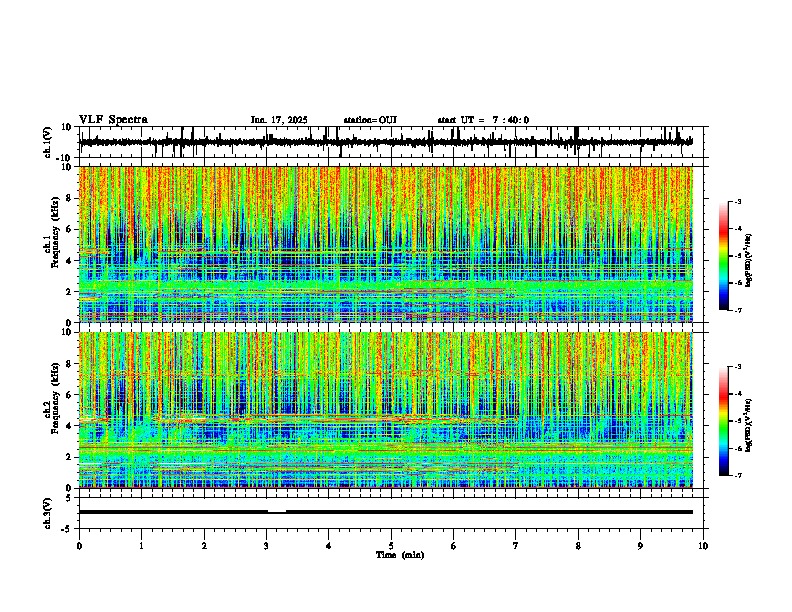This screenshot has height=612, width=792.
Task: Click the '2' tick on the time axis
Action: coord(204,546)
